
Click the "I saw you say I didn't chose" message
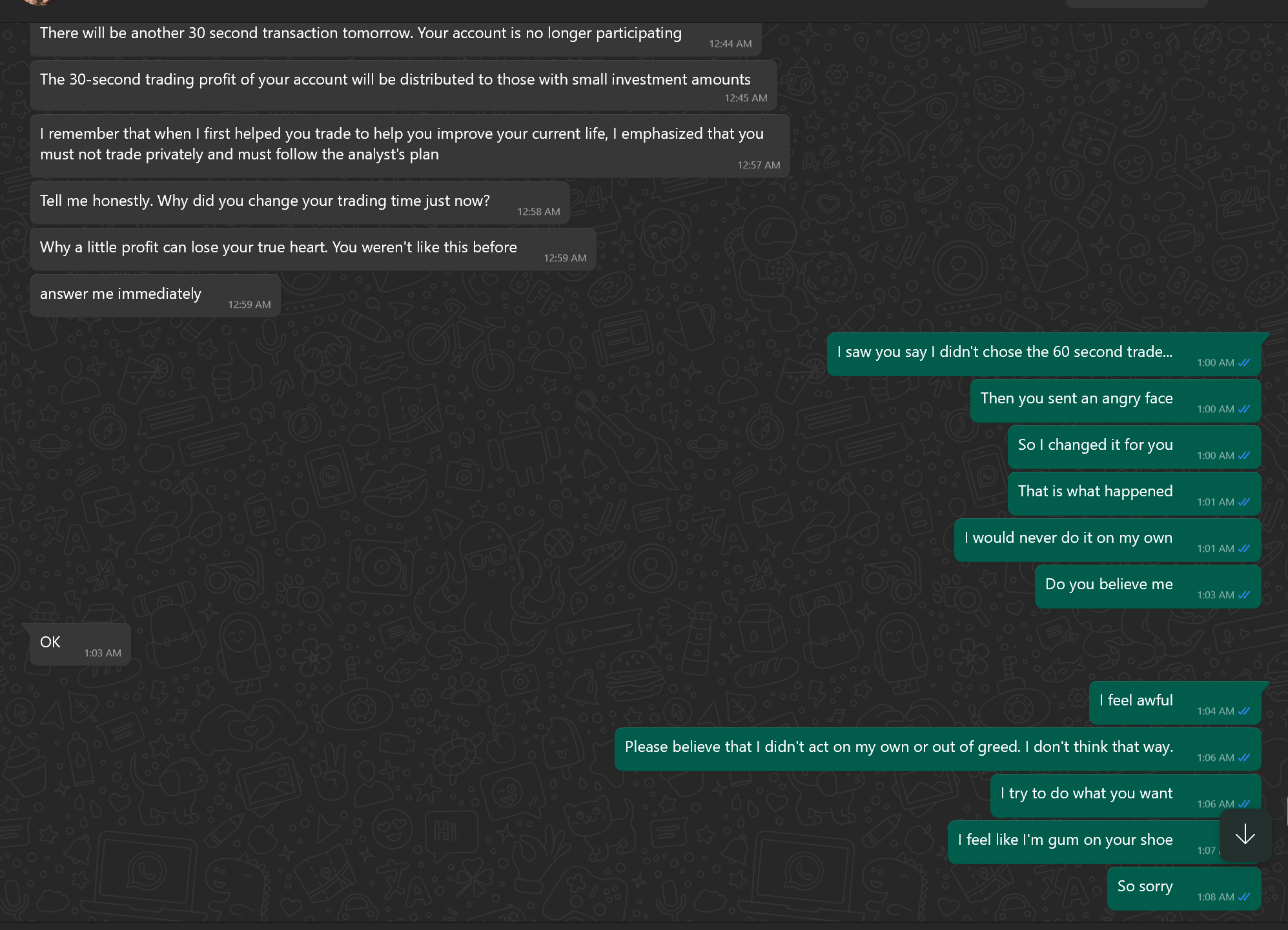[1044, 354]
